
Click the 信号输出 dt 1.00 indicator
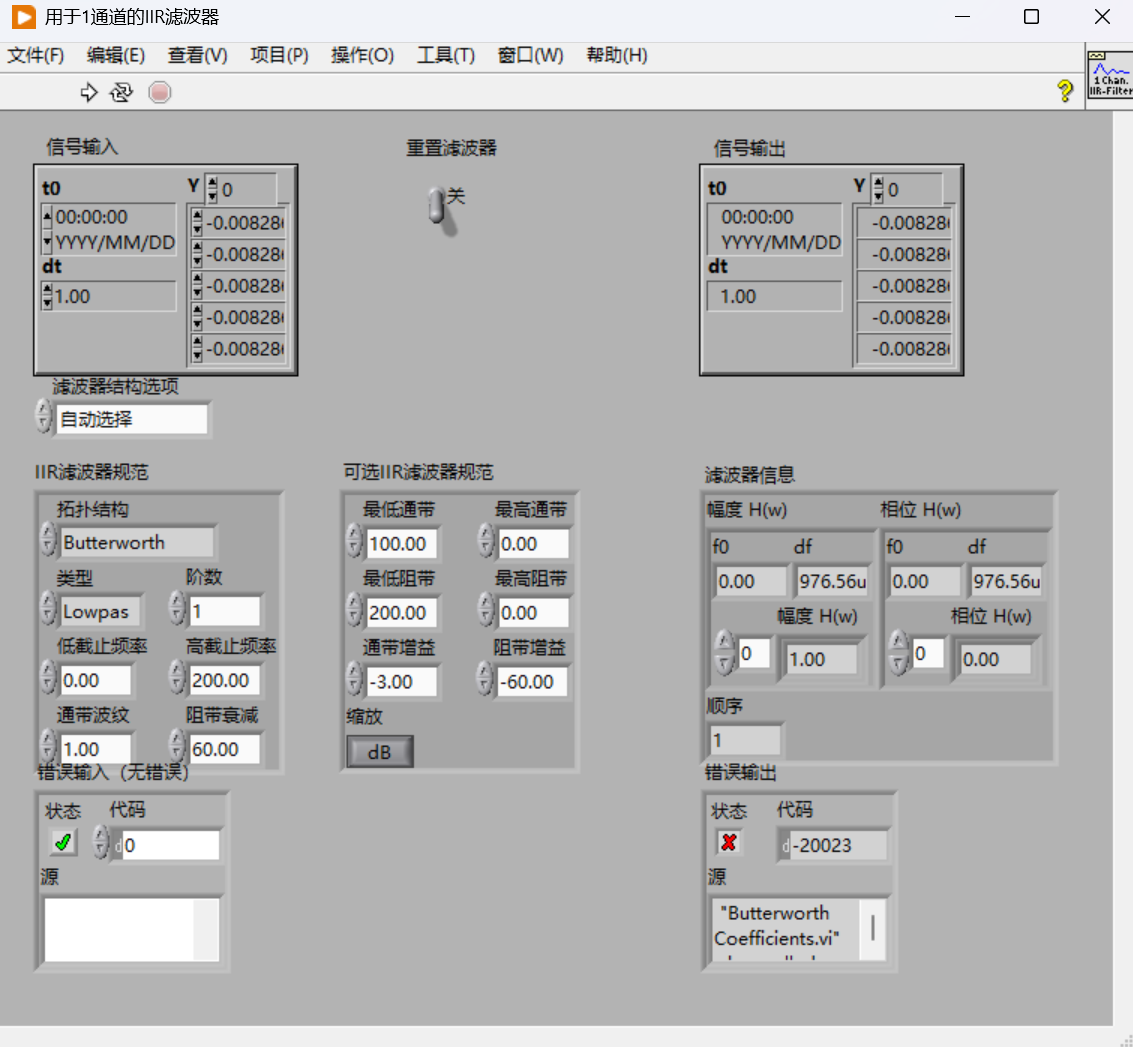[x=774, y=296]
